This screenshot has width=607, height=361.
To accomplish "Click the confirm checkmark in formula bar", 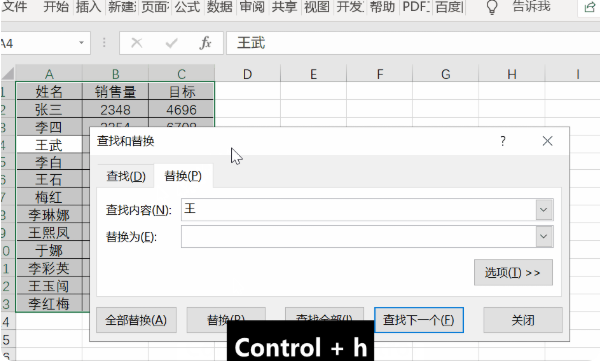I will (x=171, y=43).
